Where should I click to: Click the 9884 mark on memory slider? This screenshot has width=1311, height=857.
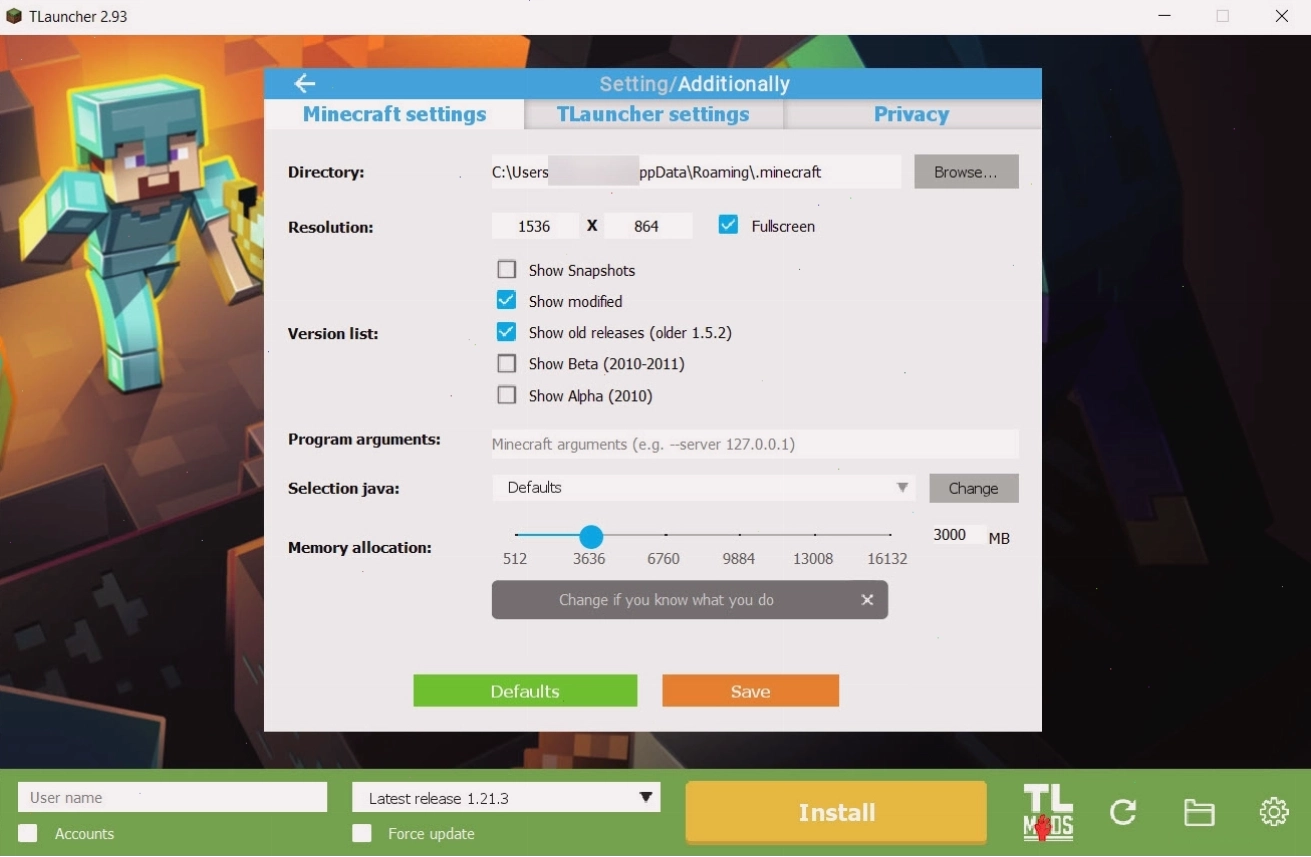point(739,536)
